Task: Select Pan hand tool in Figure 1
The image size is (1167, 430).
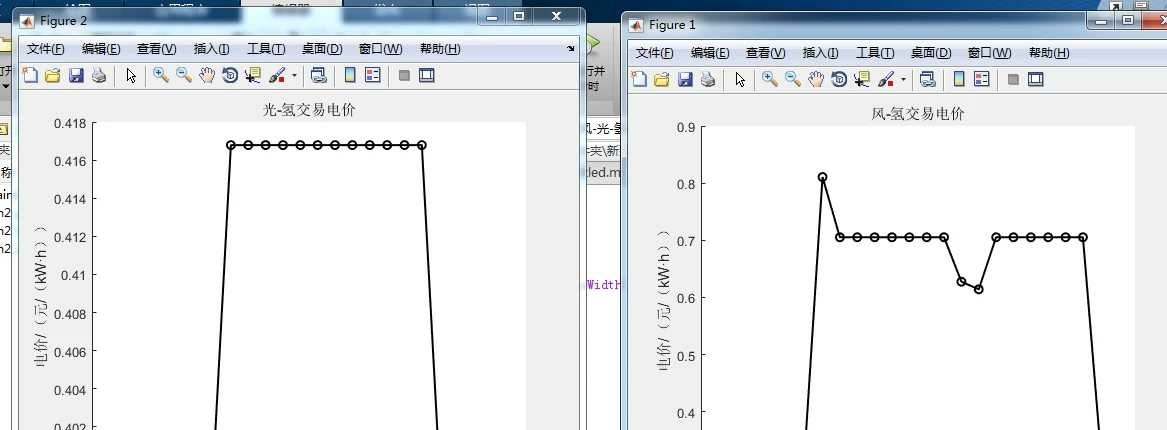Action: [816, 79]
